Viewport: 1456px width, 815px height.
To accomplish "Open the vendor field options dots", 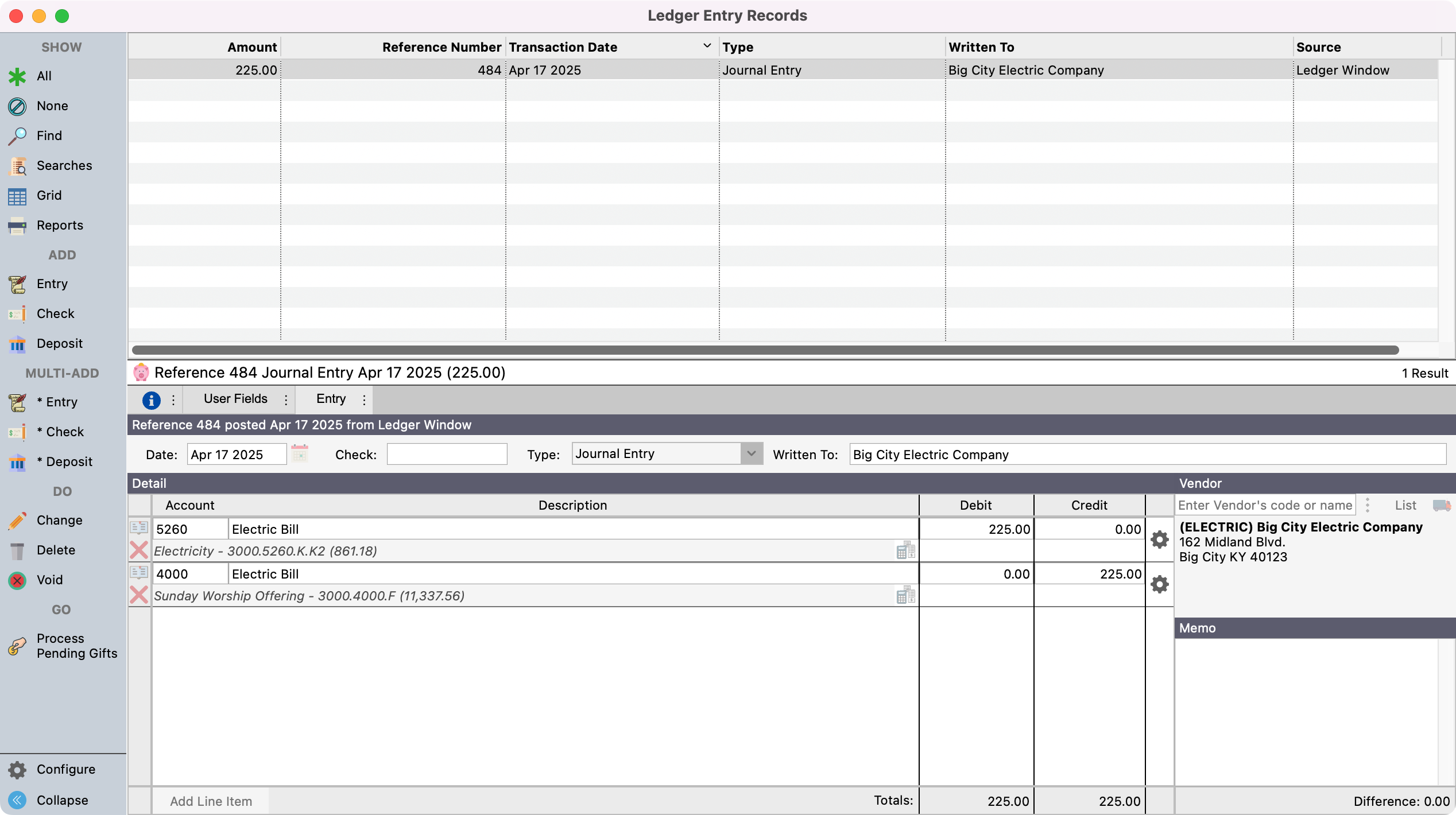I will (x=1368, y=505).
